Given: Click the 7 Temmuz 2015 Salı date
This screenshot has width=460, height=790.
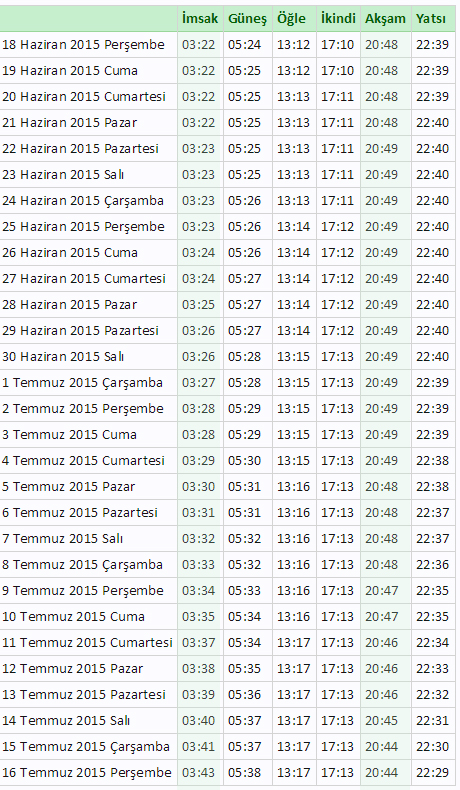Looking at the screenshot, I should (62, 539).
